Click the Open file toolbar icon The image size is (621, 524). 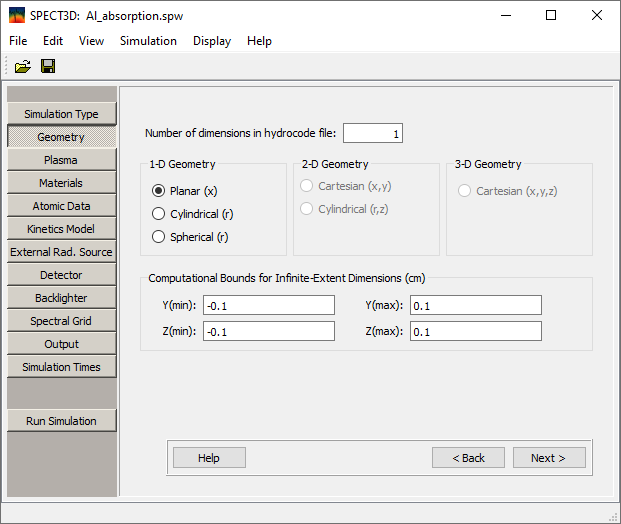click(22, 66)
